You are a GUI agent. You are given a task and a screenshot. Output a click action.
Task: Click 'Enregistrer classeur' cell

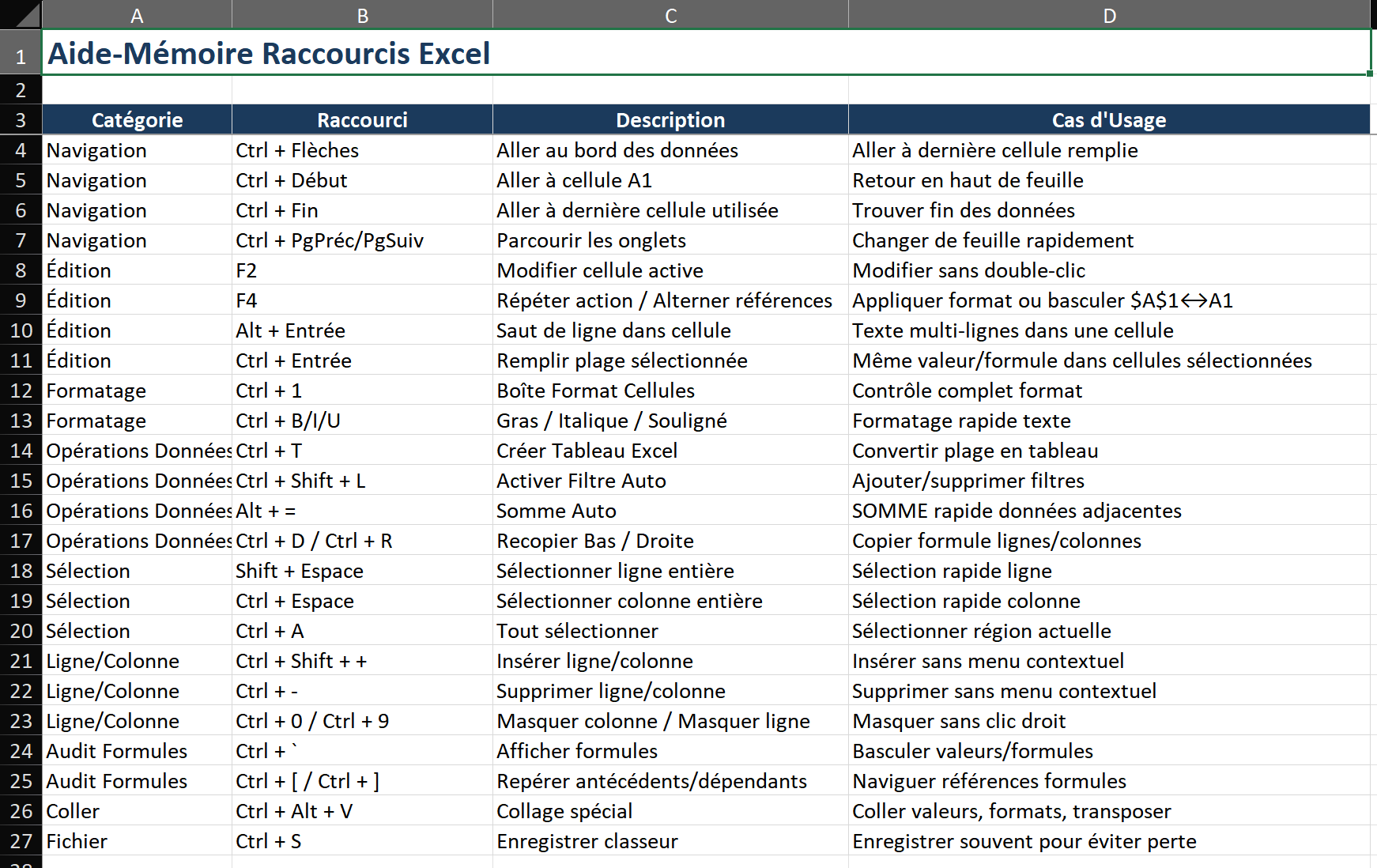[670, 841]
